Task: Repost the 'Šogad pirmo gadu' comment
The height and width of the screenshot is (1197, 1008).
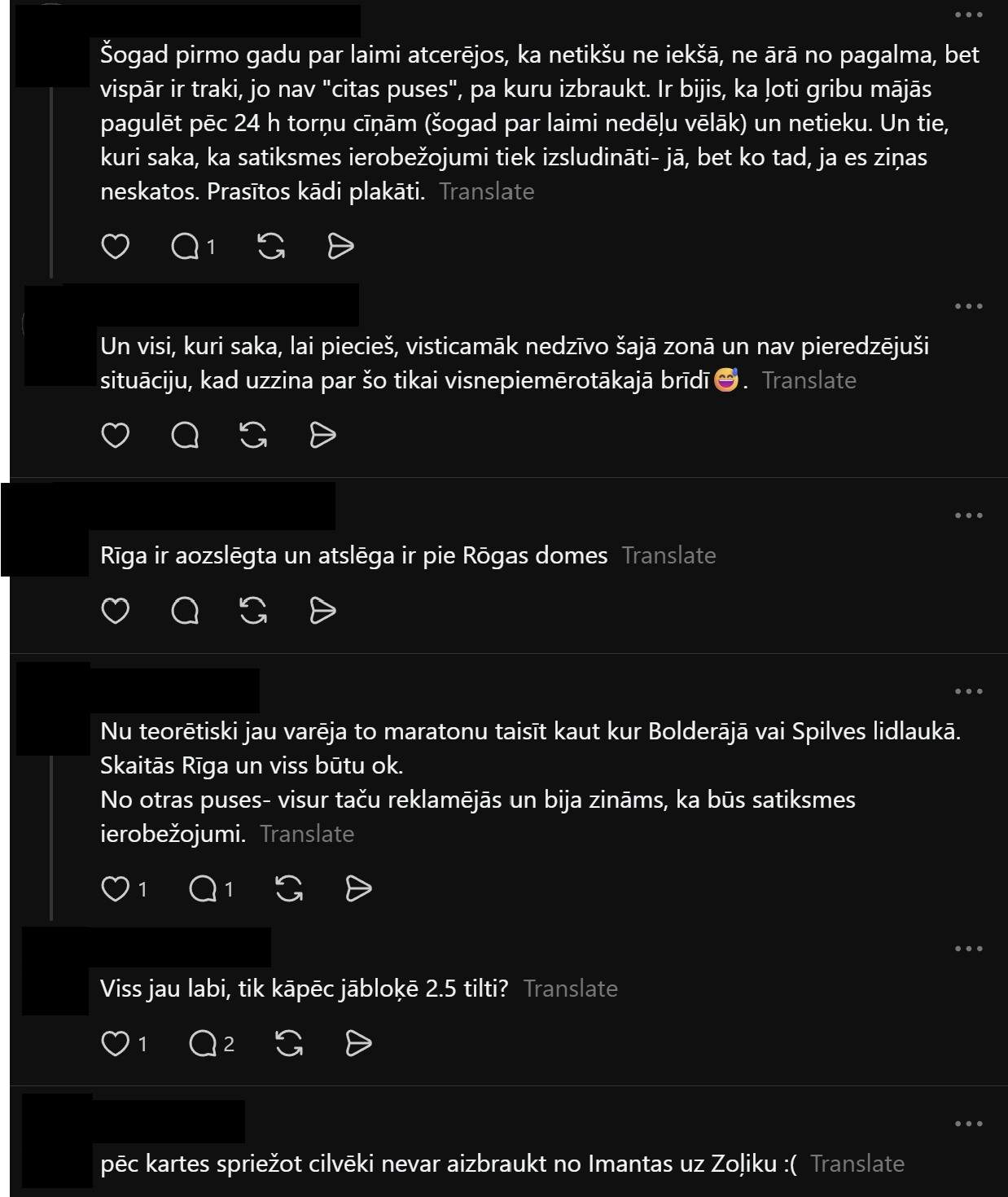Action: tap(270, 246)
